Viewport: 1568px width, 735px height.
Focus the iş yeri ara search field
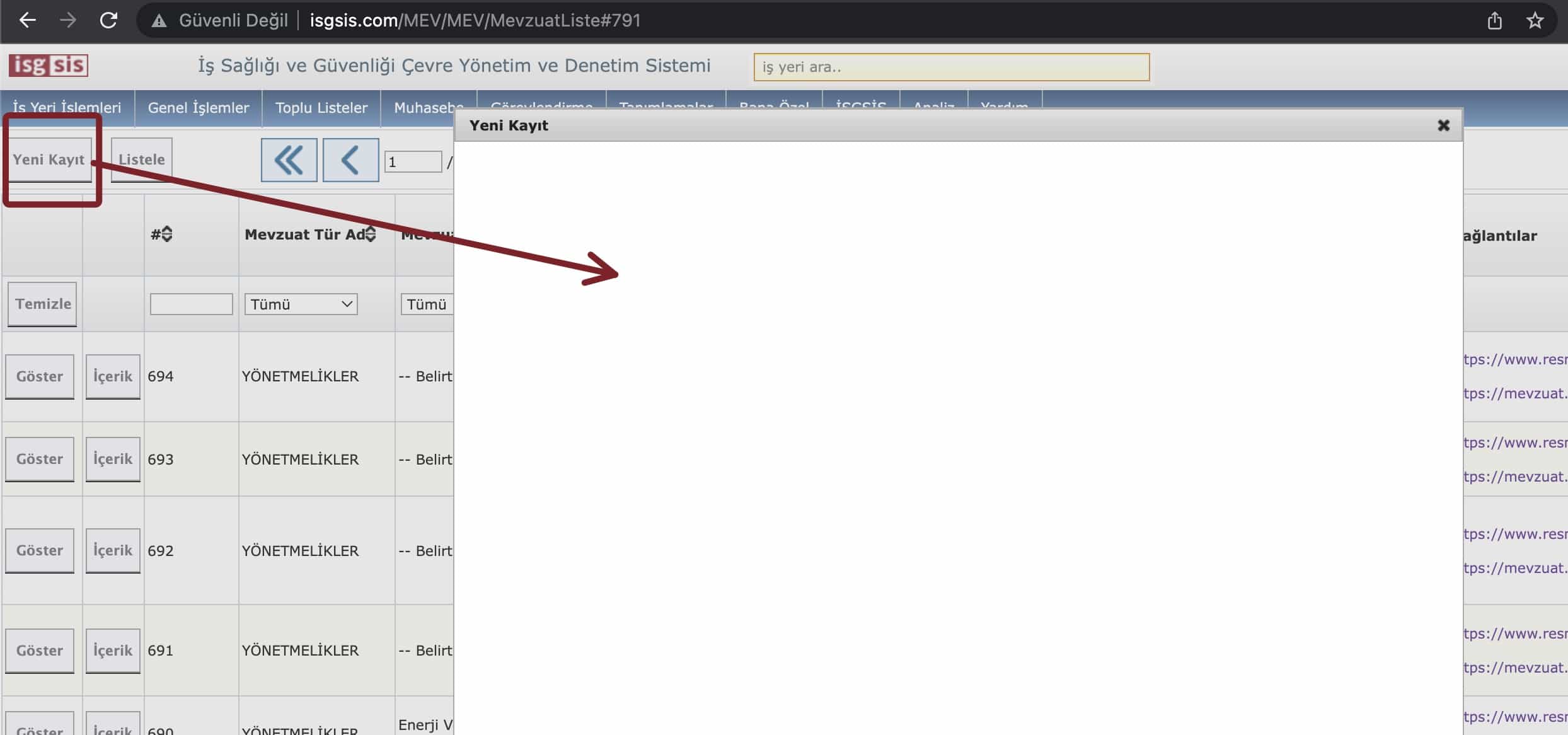point(951,67)
